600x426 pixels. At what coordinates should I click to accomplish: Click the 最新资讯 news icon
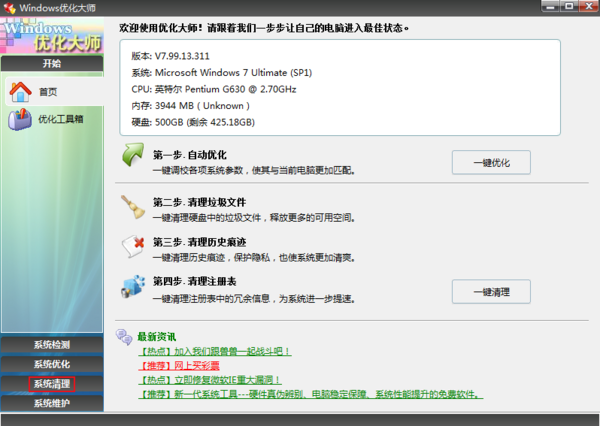123,336
